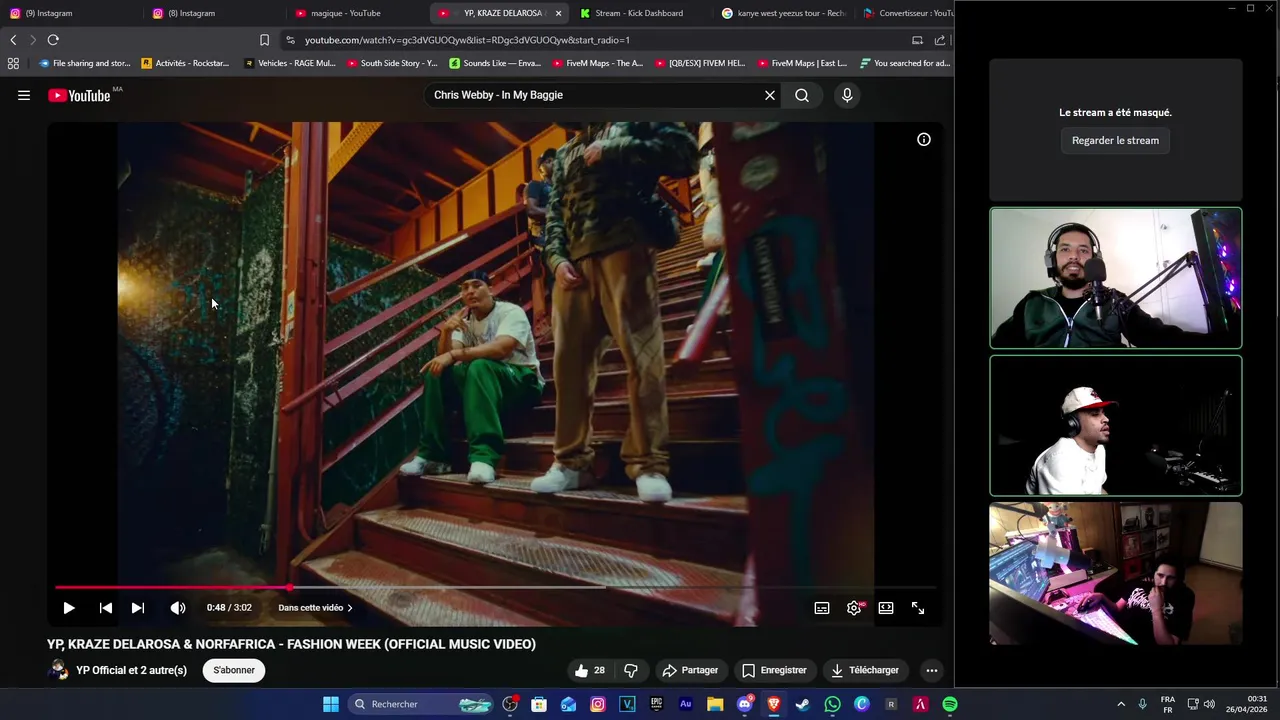Open the video info card icon
The width and height of the screenshot is (1280, 720).
924,140
